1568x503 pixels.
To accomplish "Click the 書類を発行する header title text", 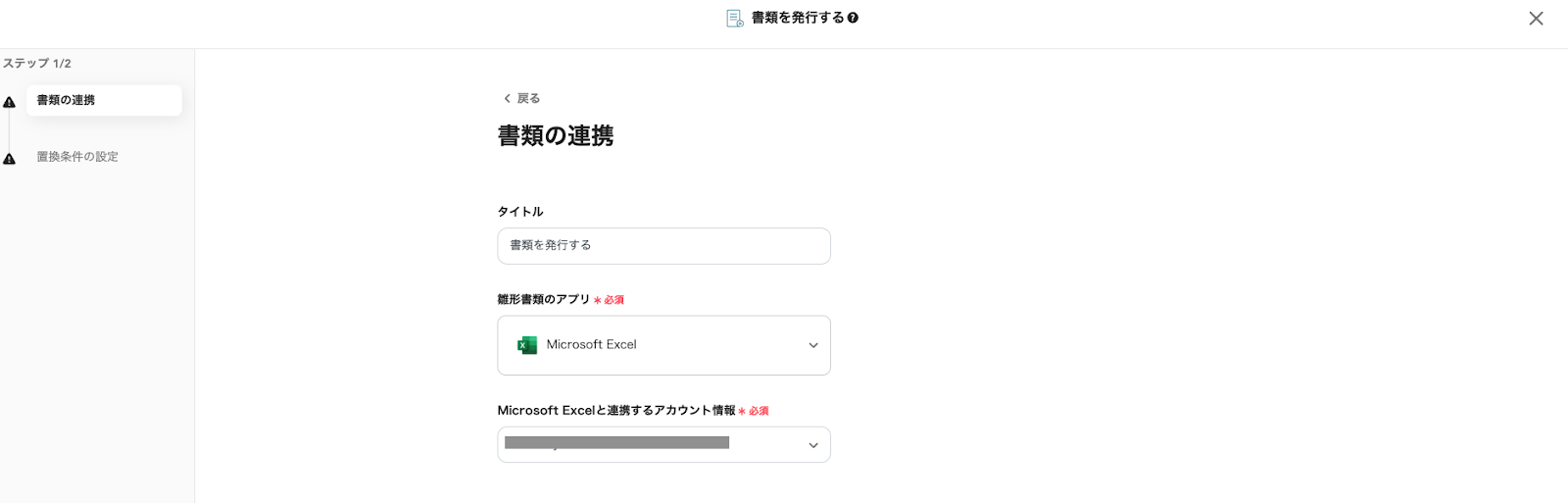I will pyautogui.click(x=797, y=18).
